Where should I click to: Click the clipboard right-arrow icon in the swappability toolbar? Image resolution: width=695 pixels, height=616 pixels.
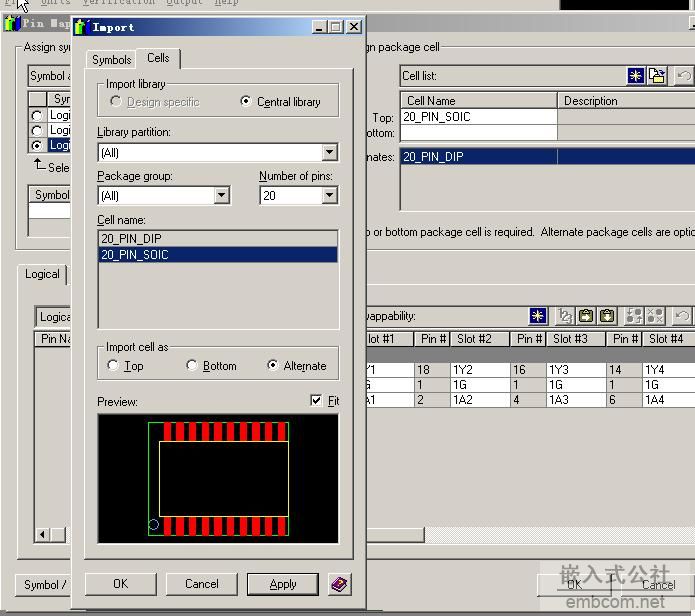tap(586, 316)
